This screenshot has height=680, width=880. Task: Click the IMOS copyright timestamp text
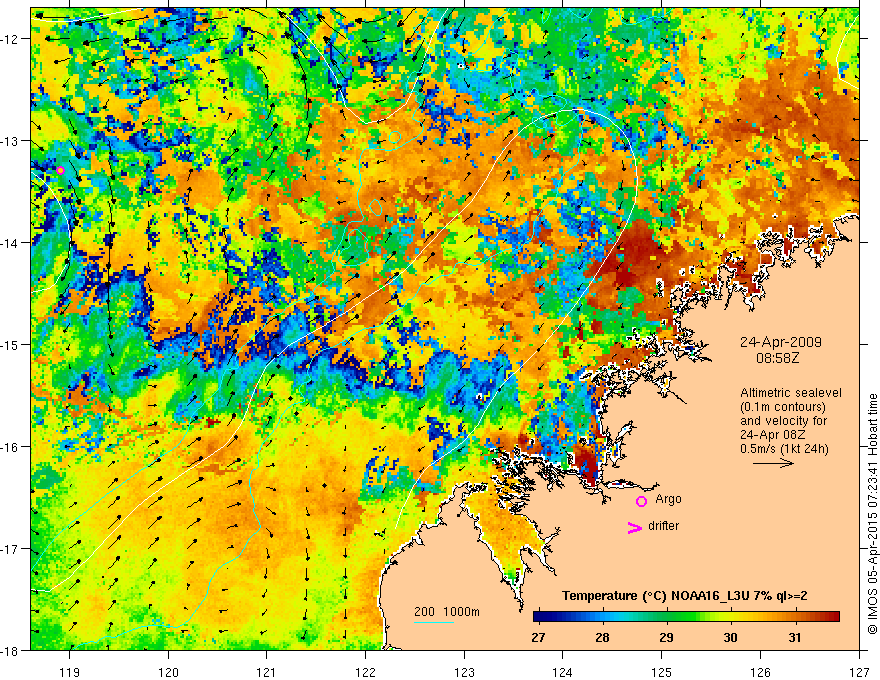coord(872,514)
